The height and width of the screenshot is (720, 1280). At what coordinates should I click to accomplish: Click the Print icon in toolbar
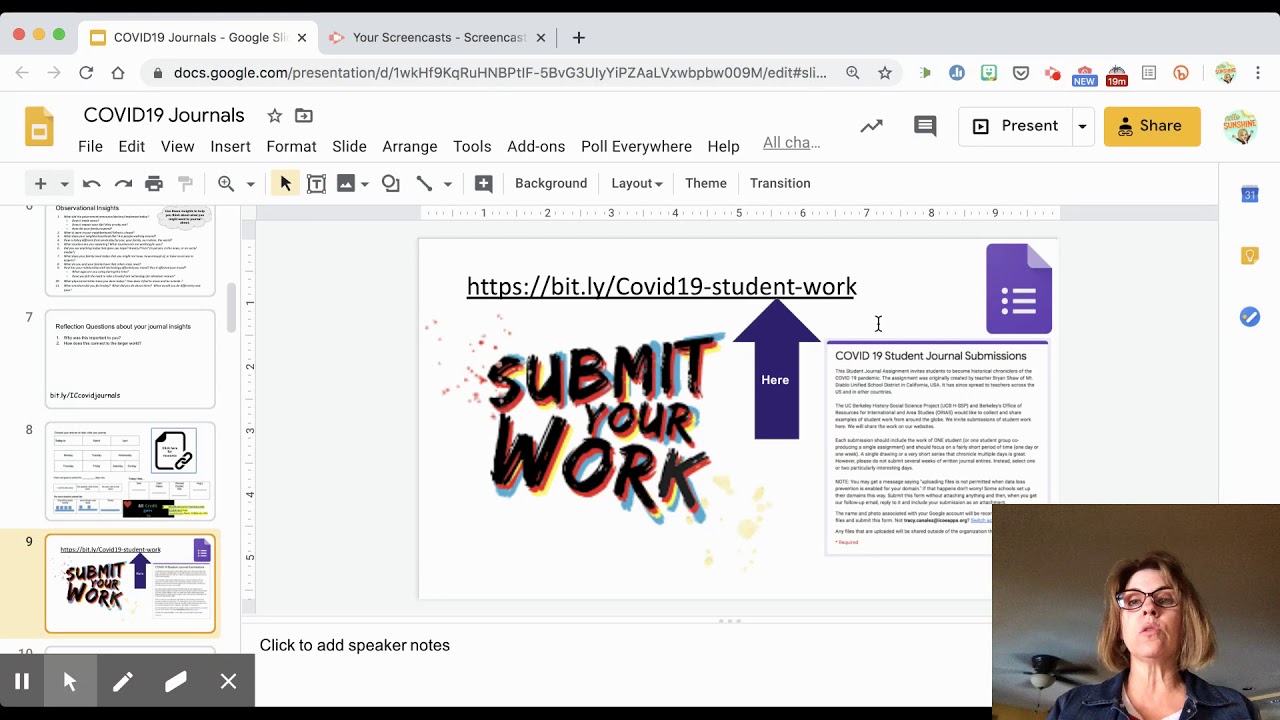click(x=154, y=183)
